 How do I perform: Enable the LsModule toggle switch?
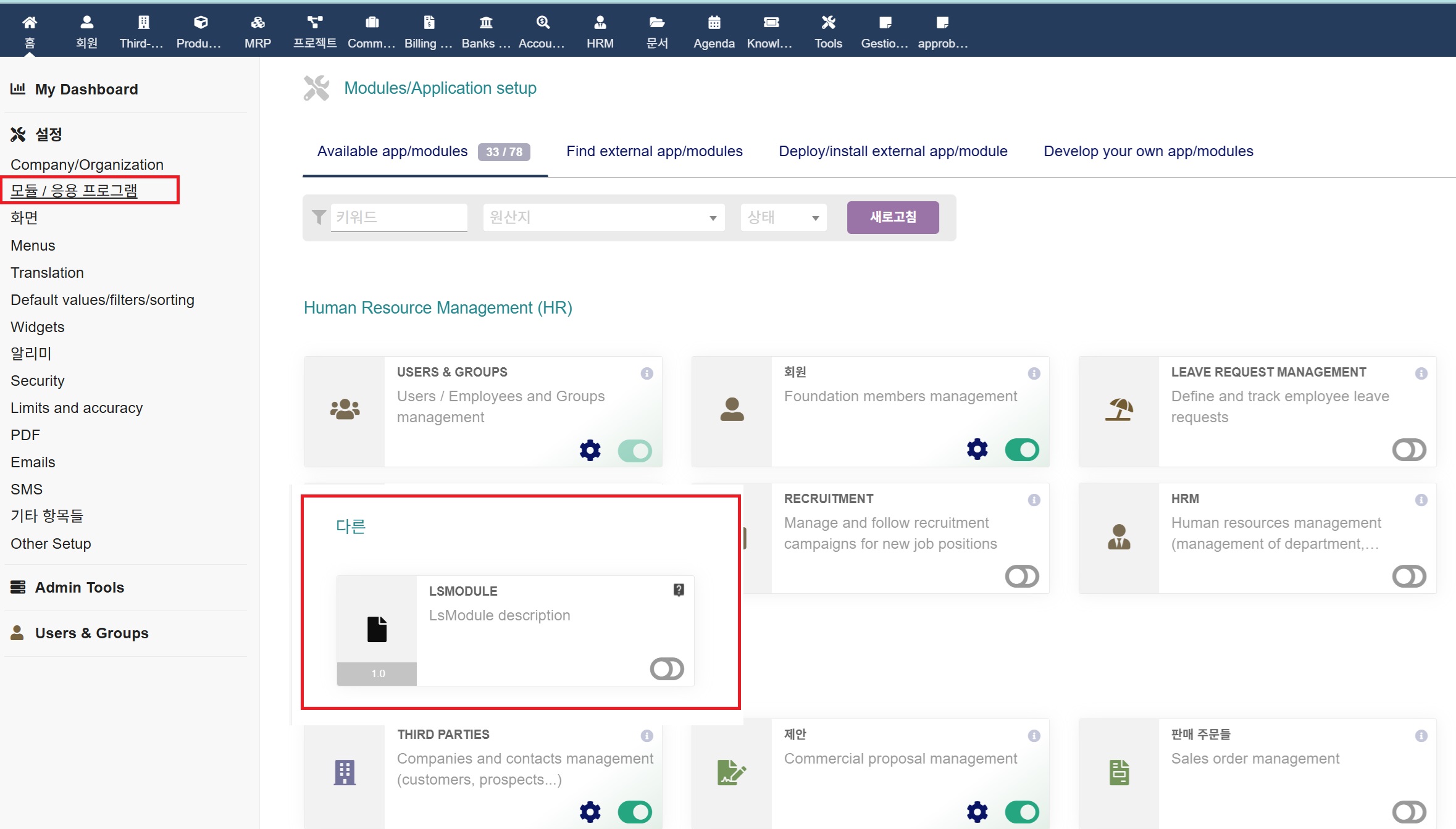click(x=667, y=669)
